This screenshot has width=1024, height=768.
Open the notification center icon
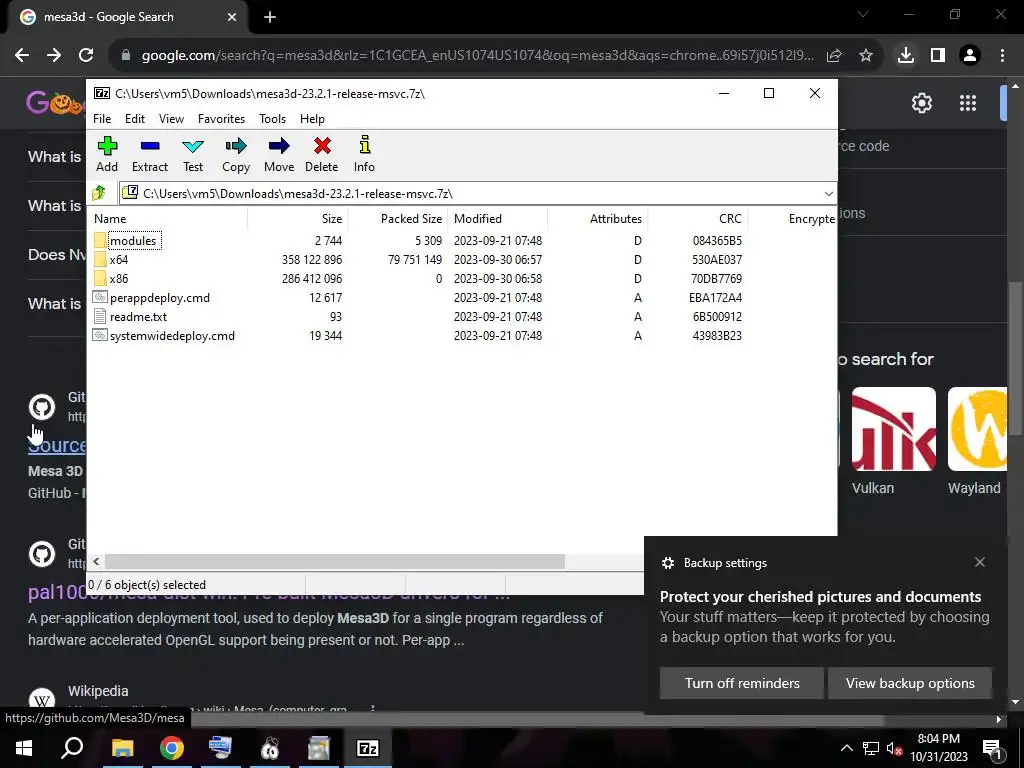992,749
